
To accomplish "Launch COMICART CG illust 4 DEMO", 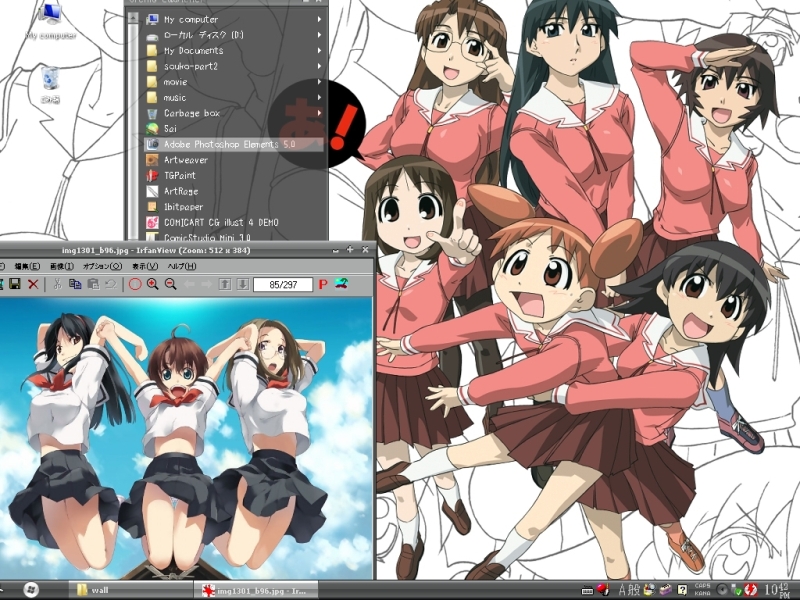I will point(234,222).
